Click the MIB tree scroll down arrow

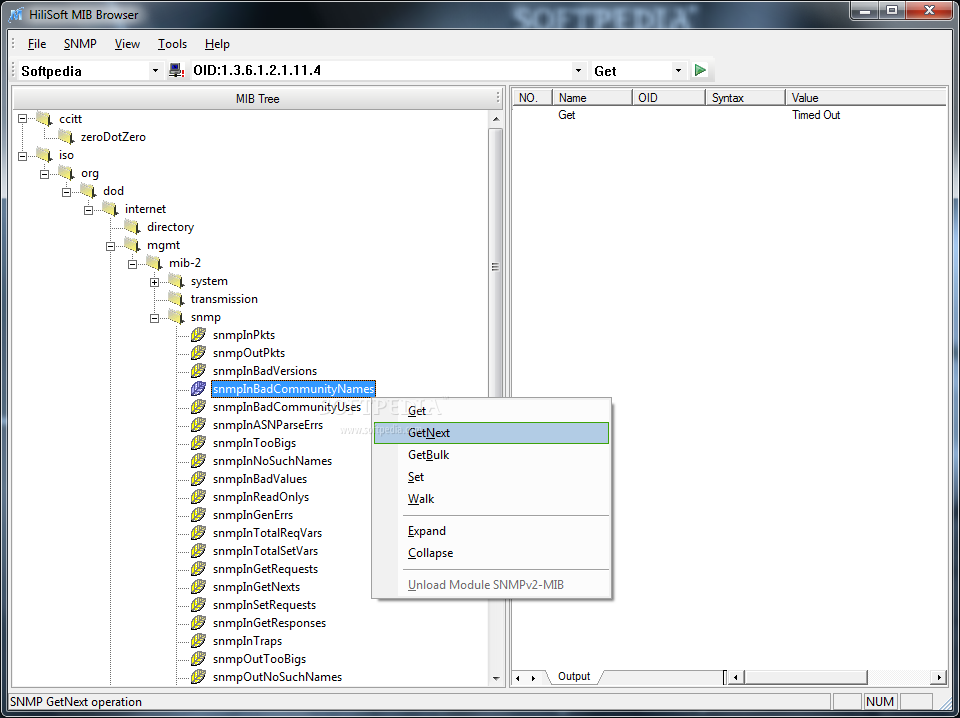point(496,678)
